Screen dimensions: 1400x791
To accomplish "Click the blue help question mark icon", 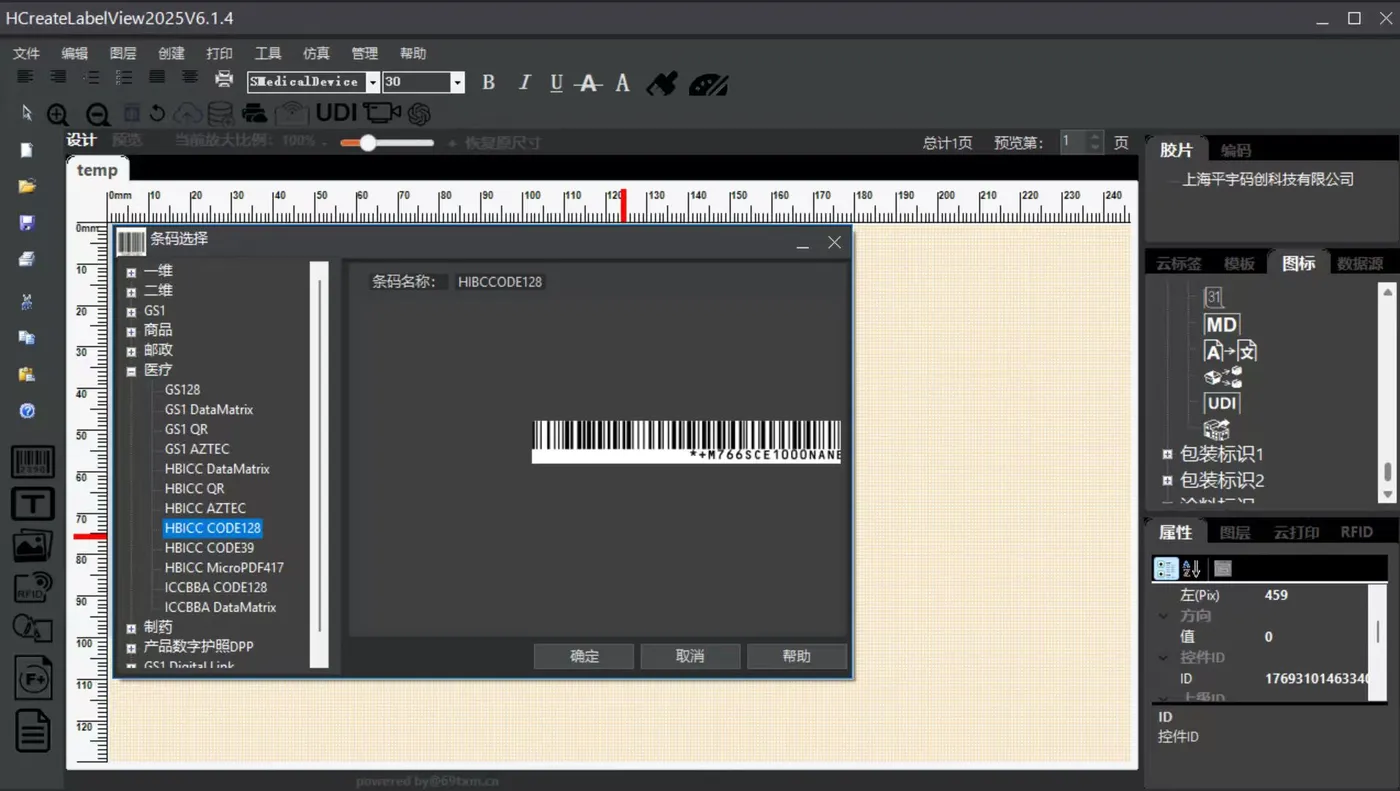I will [27, 411].
